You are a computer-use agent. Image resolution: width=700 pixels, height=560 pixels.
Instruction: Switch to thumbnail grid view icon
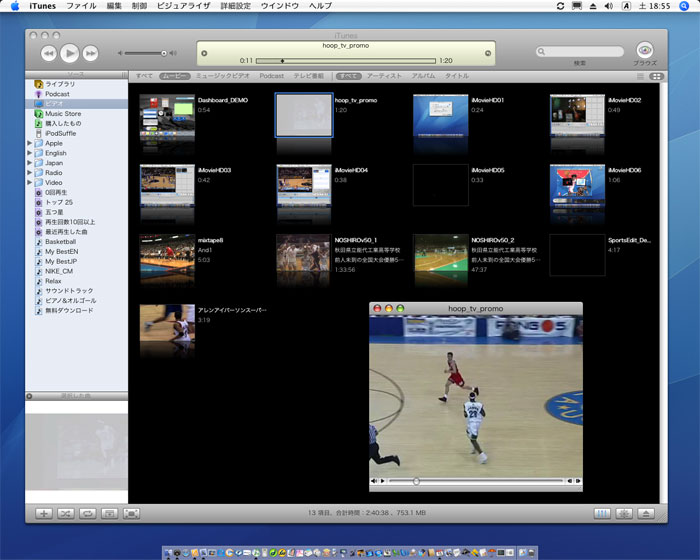657,76
